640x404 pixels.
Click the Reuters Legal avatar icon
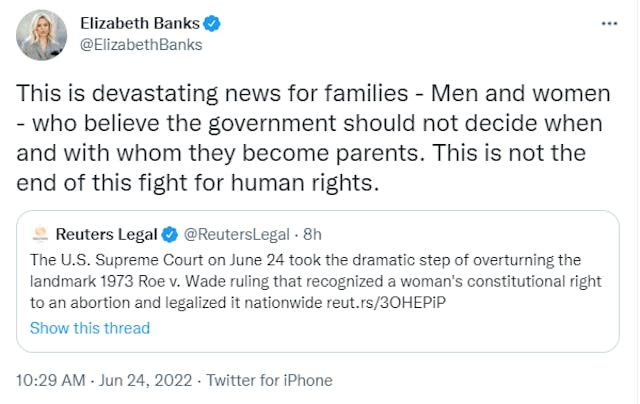(x=40, y=235)
